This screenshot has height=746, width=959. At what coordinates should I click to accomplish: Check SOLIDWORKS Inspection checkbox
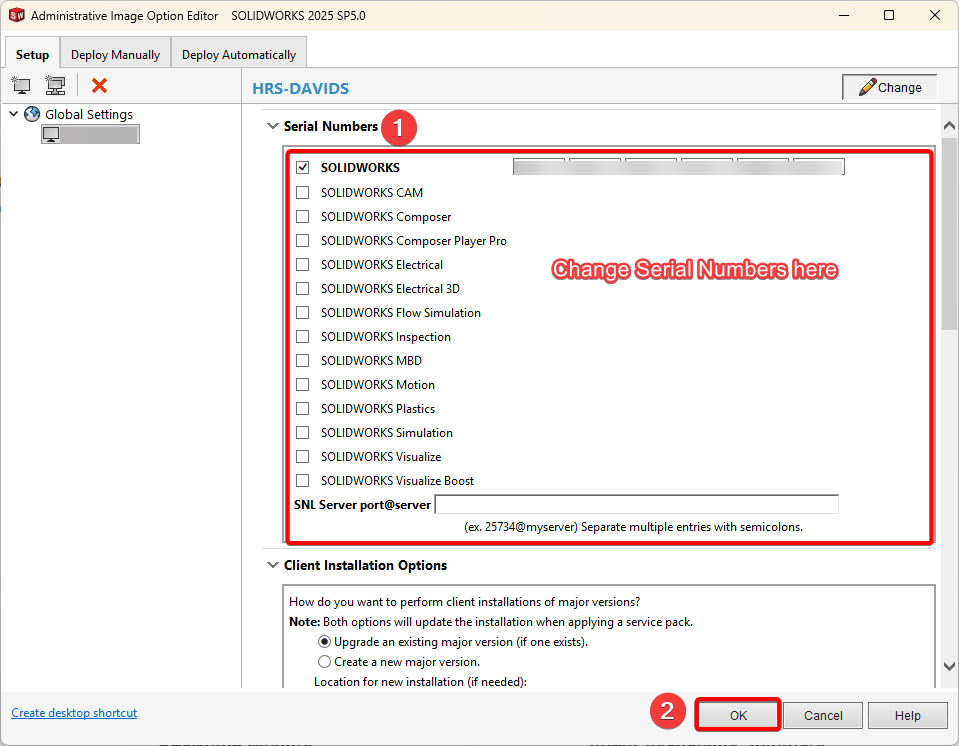(x=302, y=336)
